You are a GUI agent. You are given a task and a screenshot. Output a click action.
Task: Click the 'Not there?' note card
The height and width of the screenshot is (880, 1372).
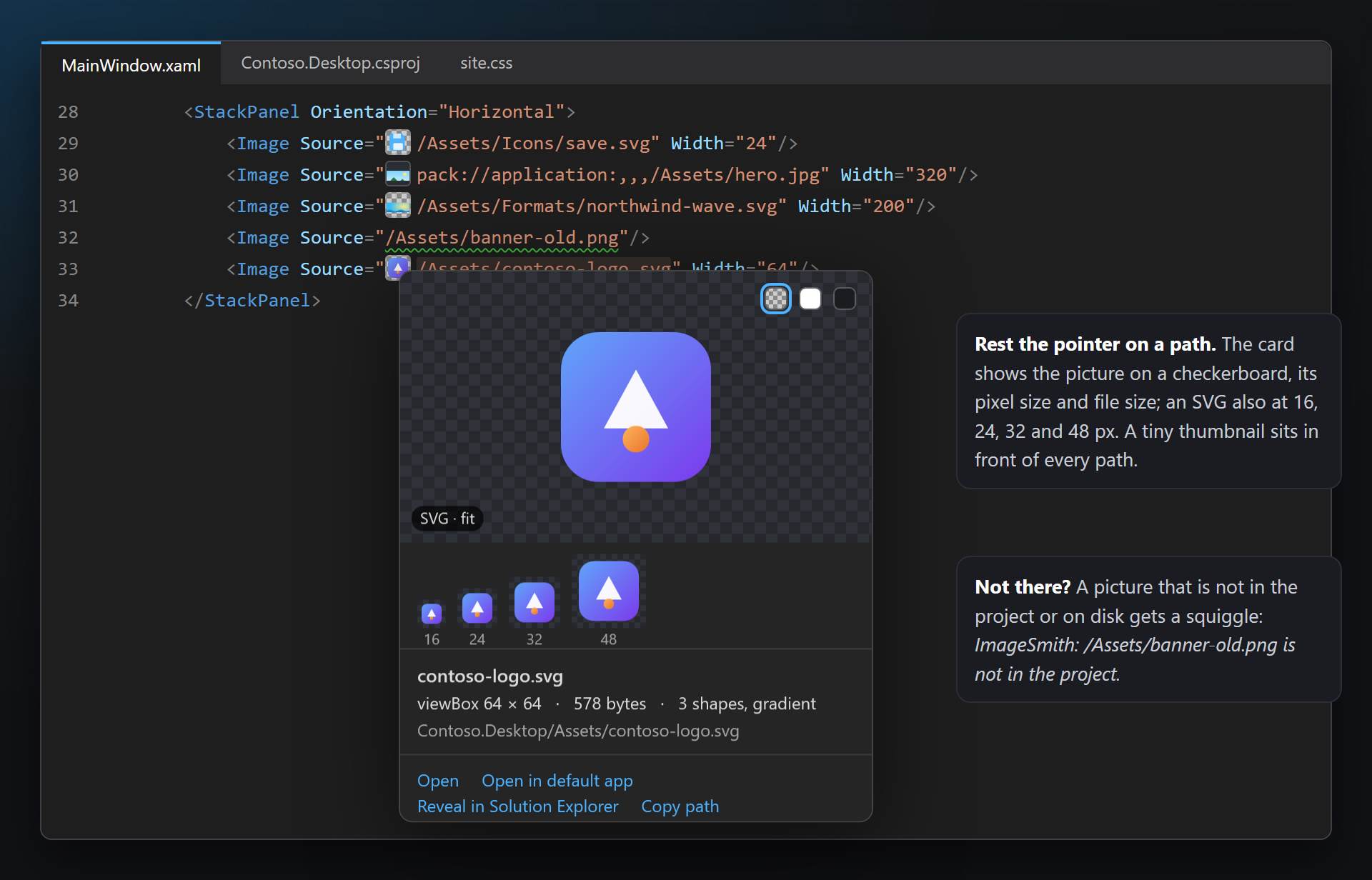(1148, 629)
